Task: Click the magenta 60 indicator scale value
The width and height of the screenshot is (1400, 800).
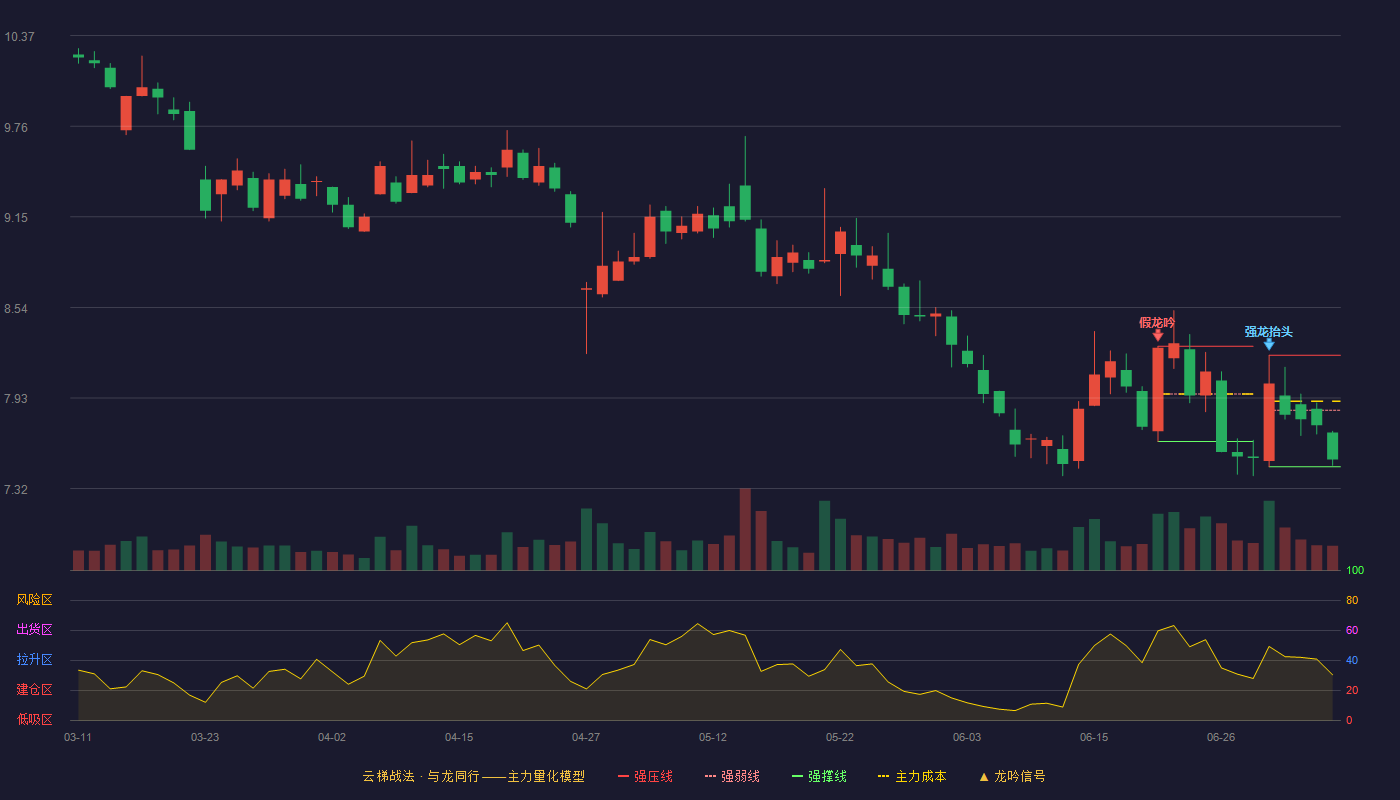Action: (1352, 631)
